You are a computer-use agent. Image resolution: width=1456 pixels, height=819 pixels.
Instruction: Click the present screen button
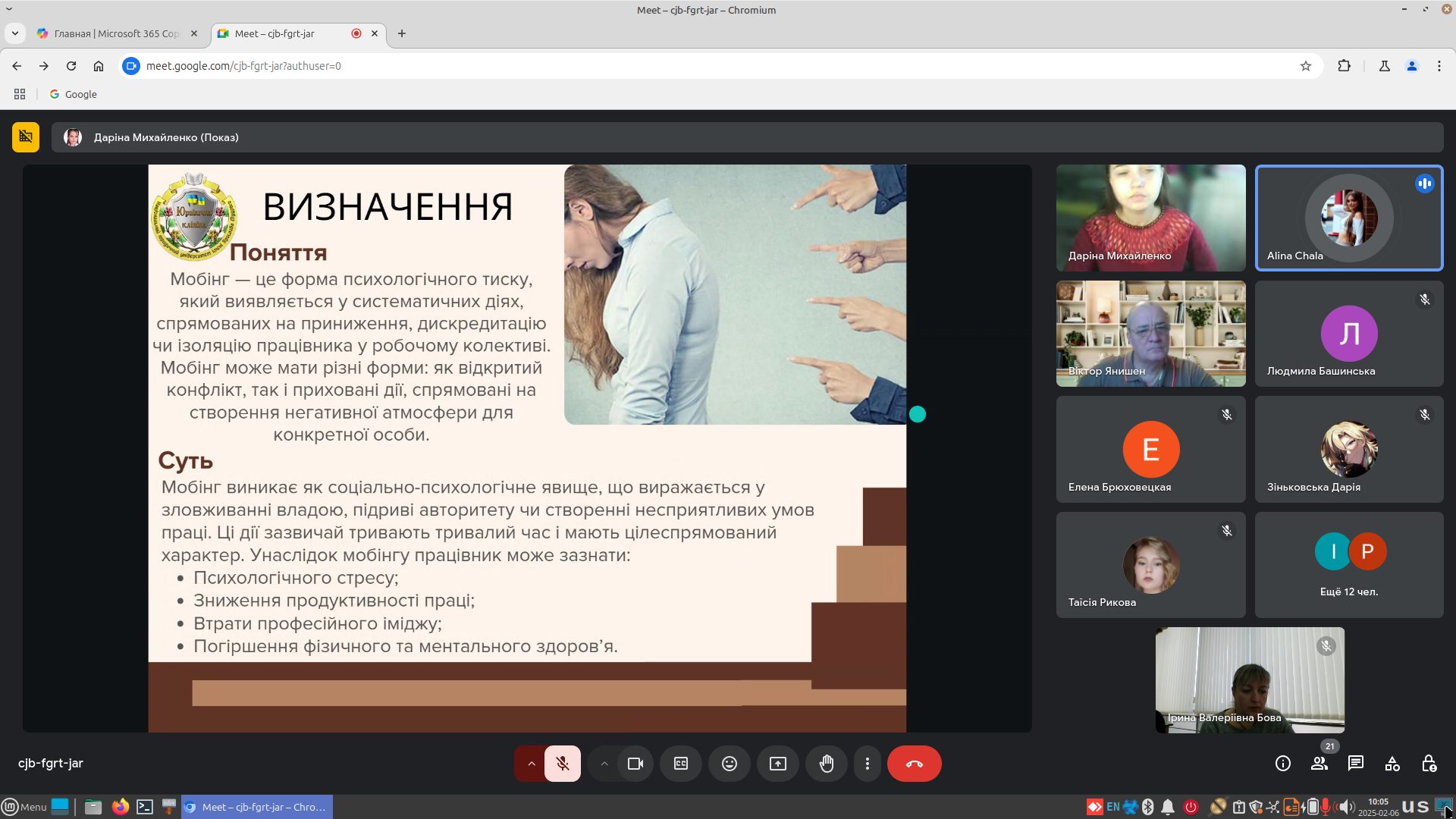(x=778, y=764)
